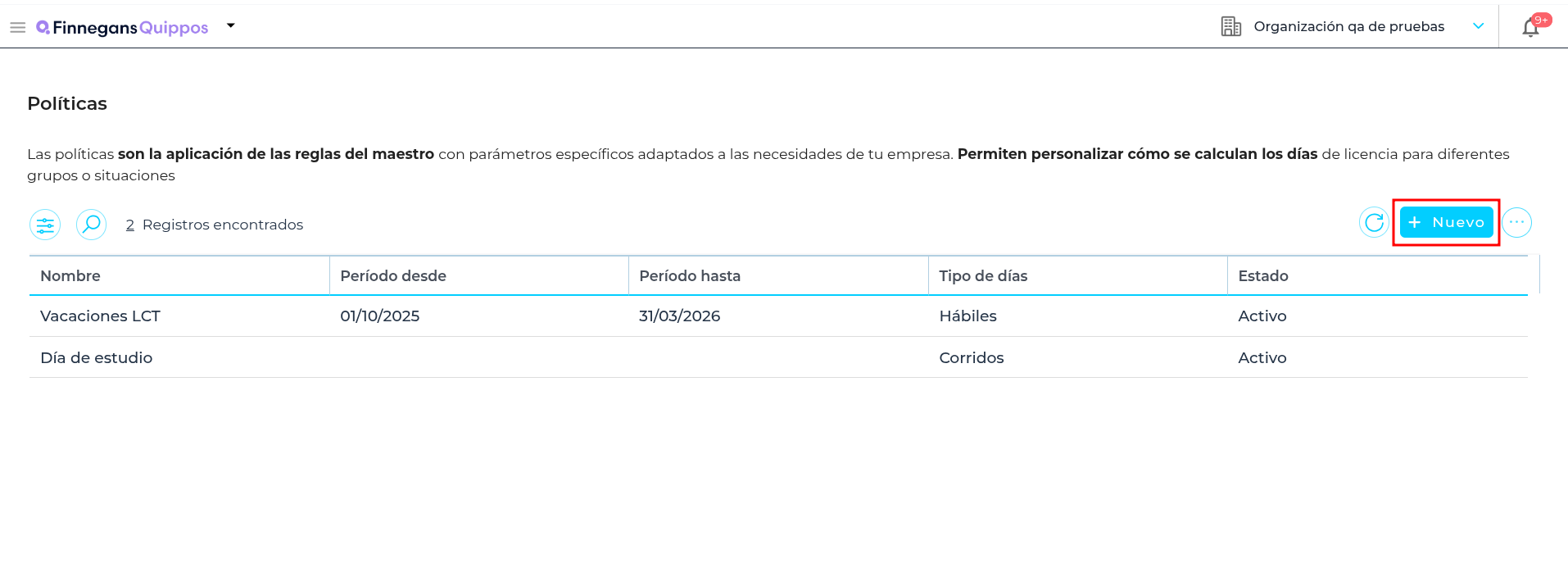The width and height of the screenshot is (1568, 577).
Task: Open the more options ellipsis menu
Action: coord(1516,222)
